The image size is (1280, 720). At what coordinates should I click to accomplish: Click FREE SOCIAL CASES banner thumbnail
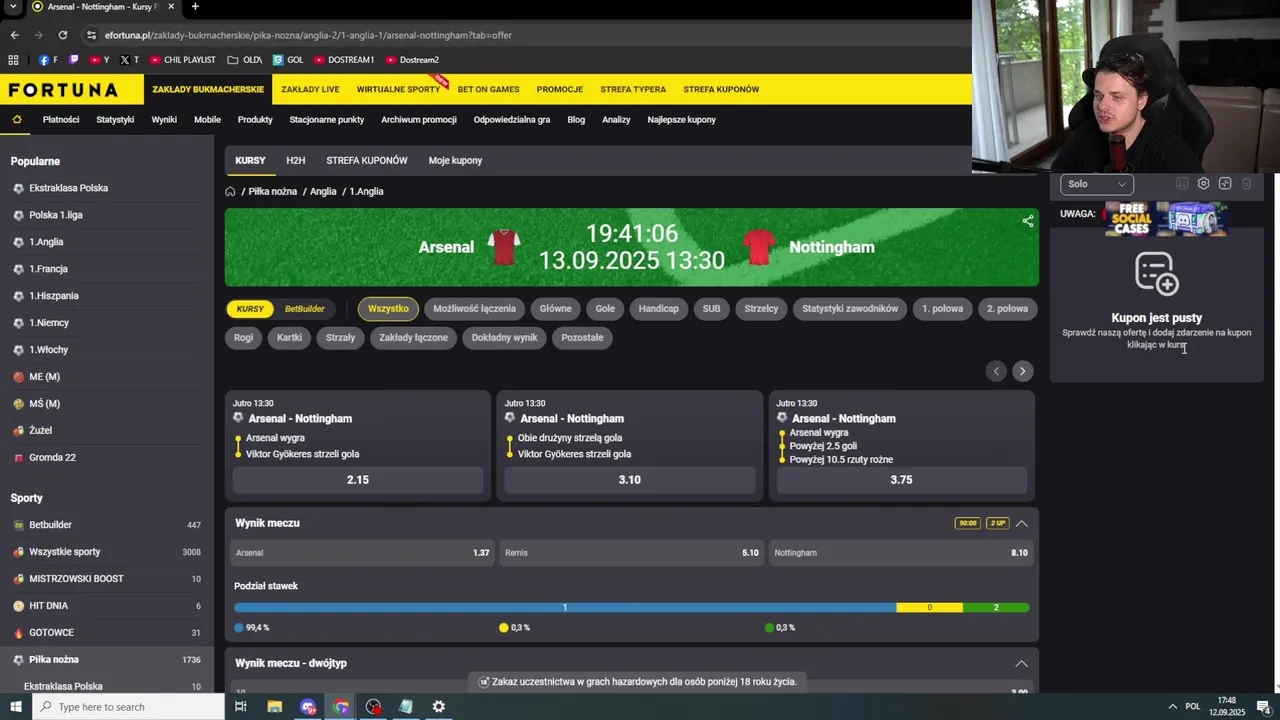pyautogui.click(x=1165, y=219)
